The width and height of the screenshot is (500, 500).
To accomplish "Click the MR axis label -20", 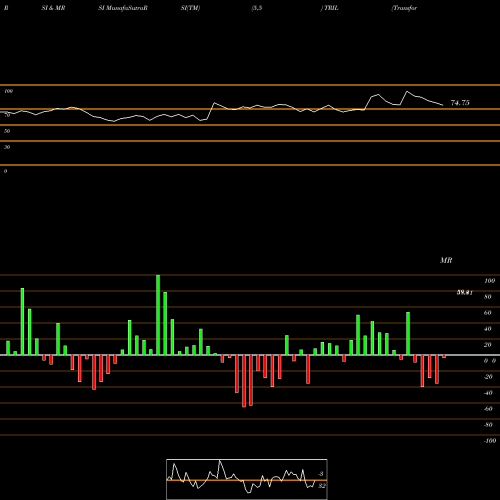I will (x=488, y=377).
